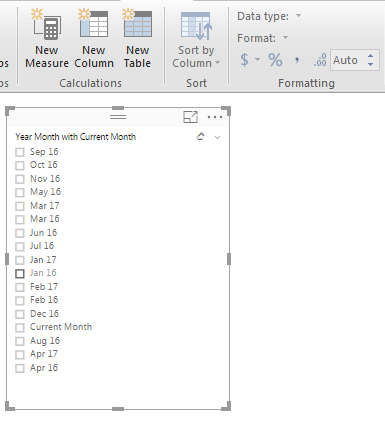The width and height of the screenshot is (385, 424).
Task: Click the decimal places icon
Action: (320, 60)
